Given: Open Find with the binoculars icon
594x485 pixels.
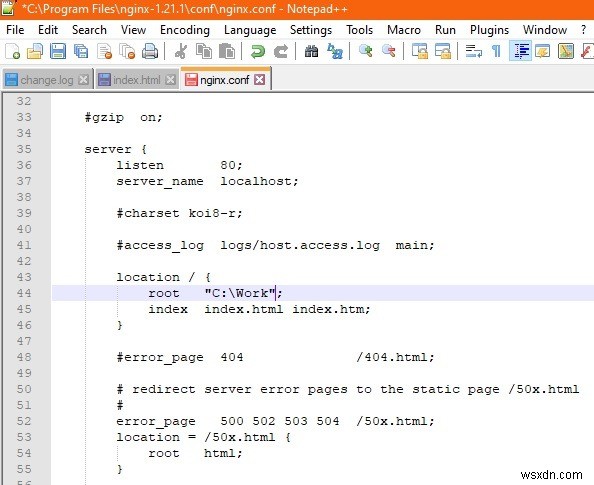Looking at the screenshot, I should tap(311, 51).
